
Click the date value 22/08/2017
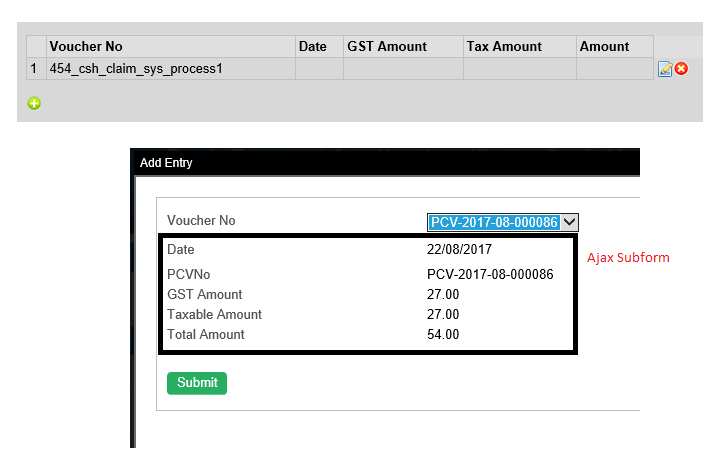[460, 249]
